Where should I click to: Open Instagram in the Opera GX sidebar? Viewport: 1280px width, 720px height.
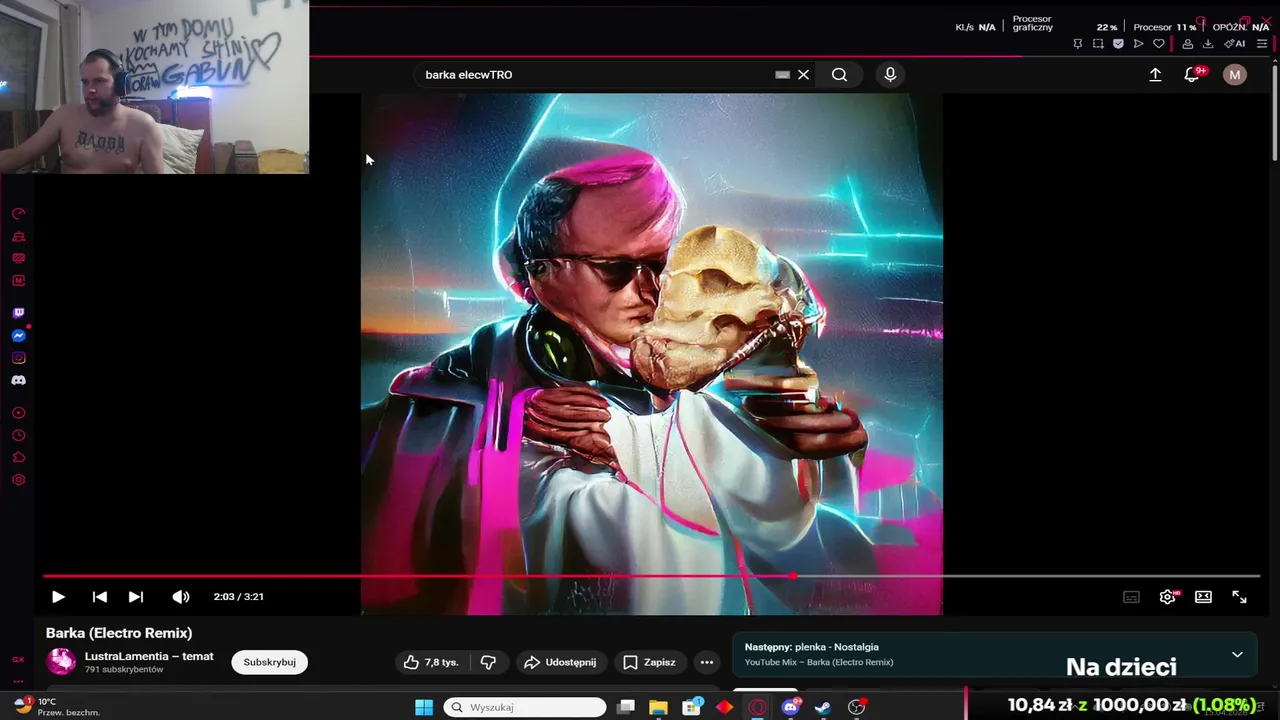(x=18, y=358)
